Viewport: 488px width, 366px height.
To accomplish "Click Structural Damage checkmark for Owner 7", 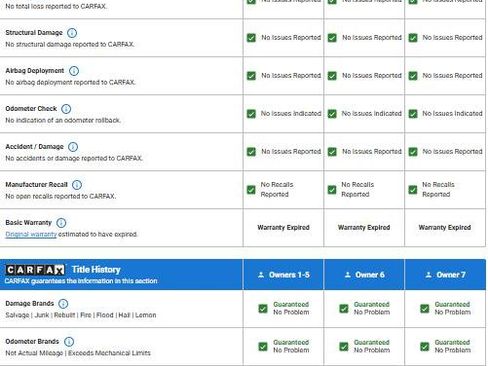I will (x=413, y=38).
